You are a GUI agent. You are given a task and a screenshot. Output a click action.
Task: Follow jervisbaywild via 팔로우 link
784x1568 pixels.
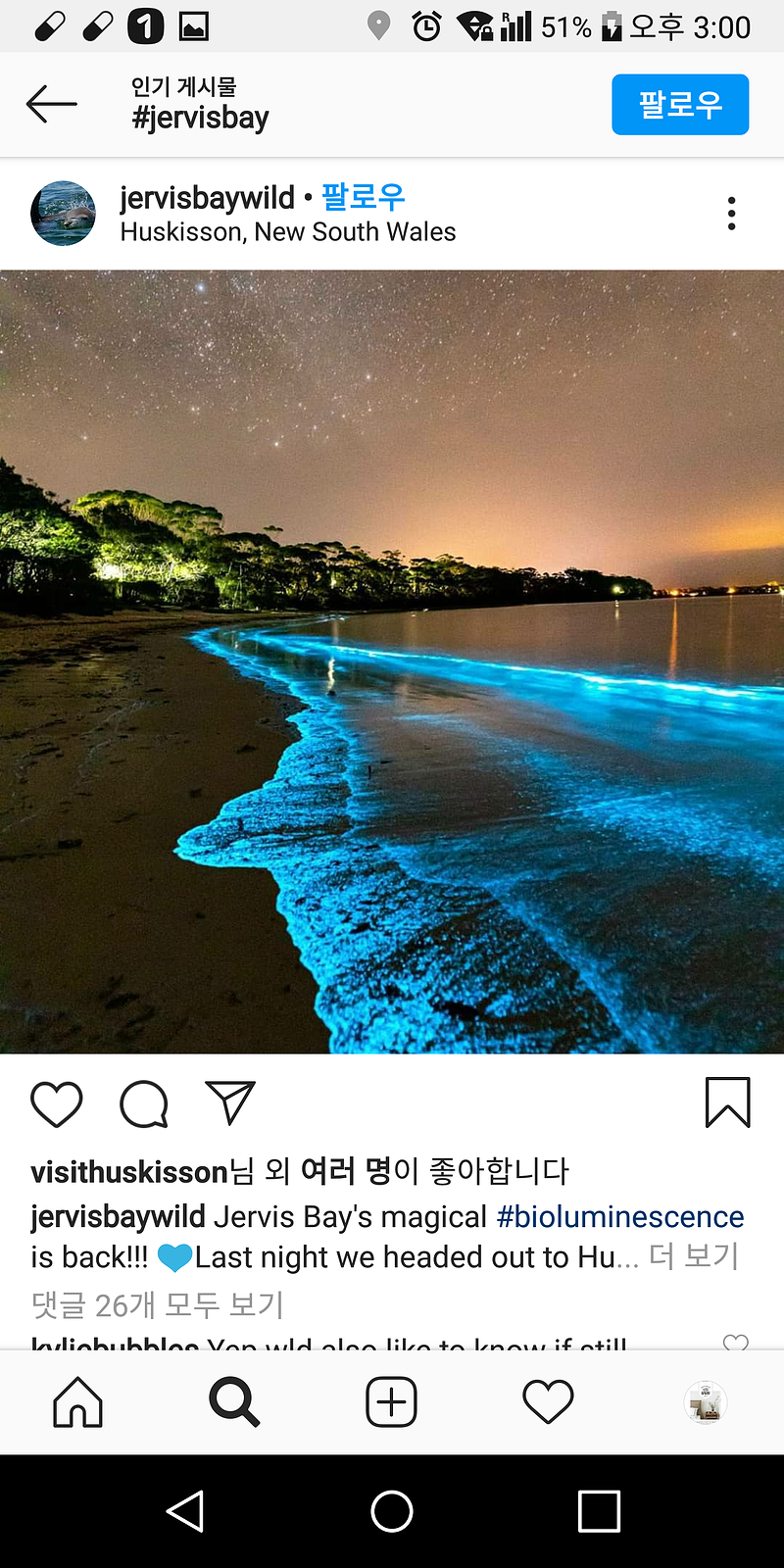point(363,197)
